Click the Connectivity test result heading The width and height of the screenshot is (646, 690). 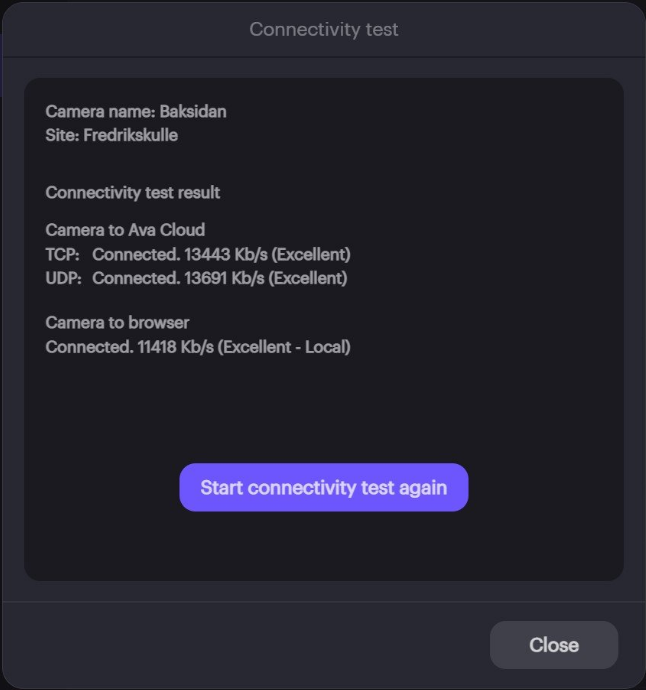[x=133, y=192]
